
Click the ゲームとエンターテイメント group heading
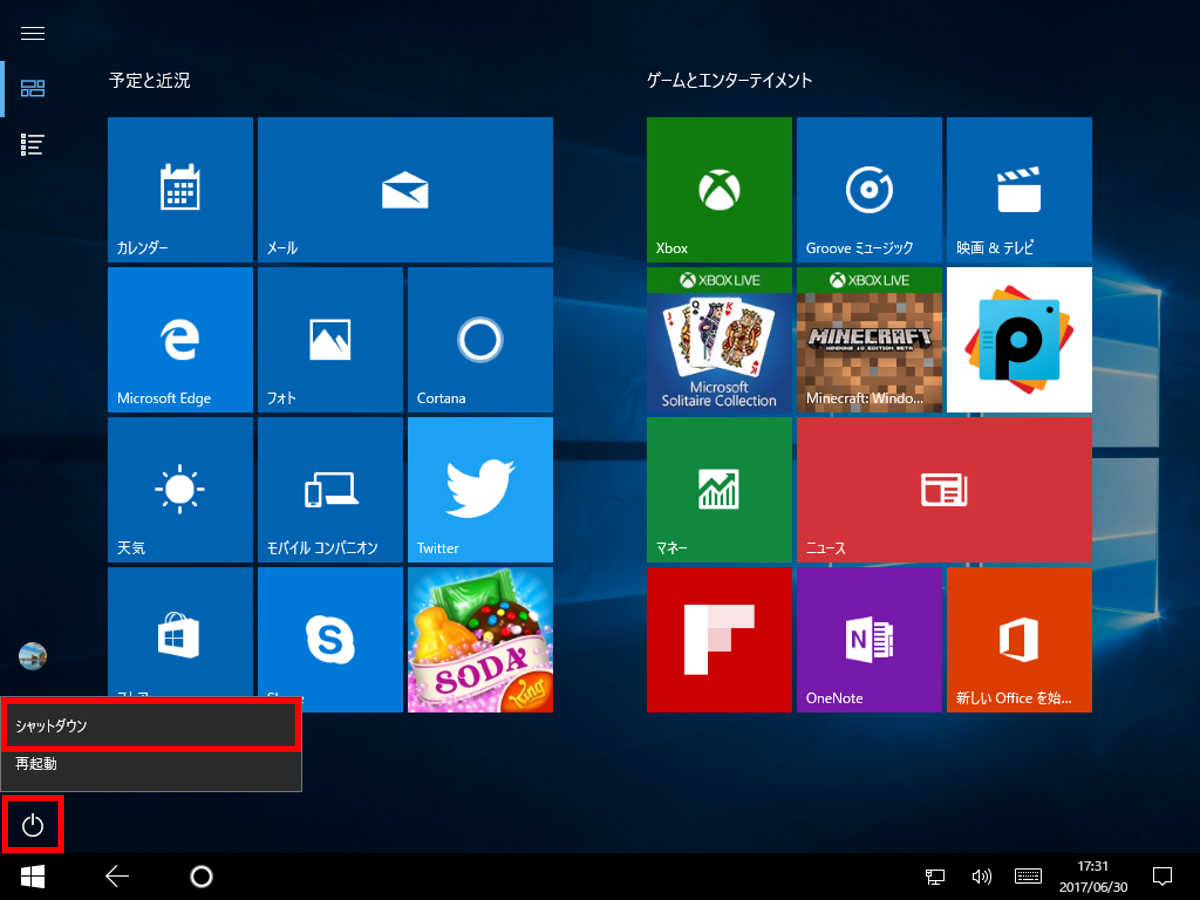coord(729,80)
